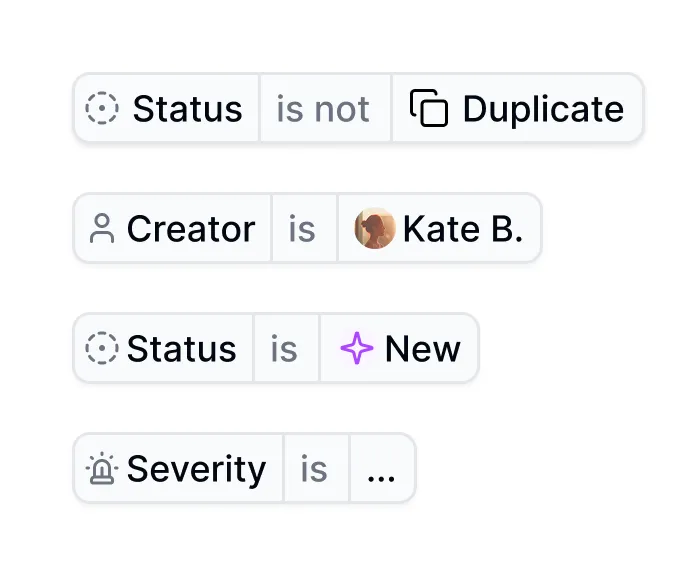
Task: Click Kate B.'s avatar photo
Action: coord(374,228)
